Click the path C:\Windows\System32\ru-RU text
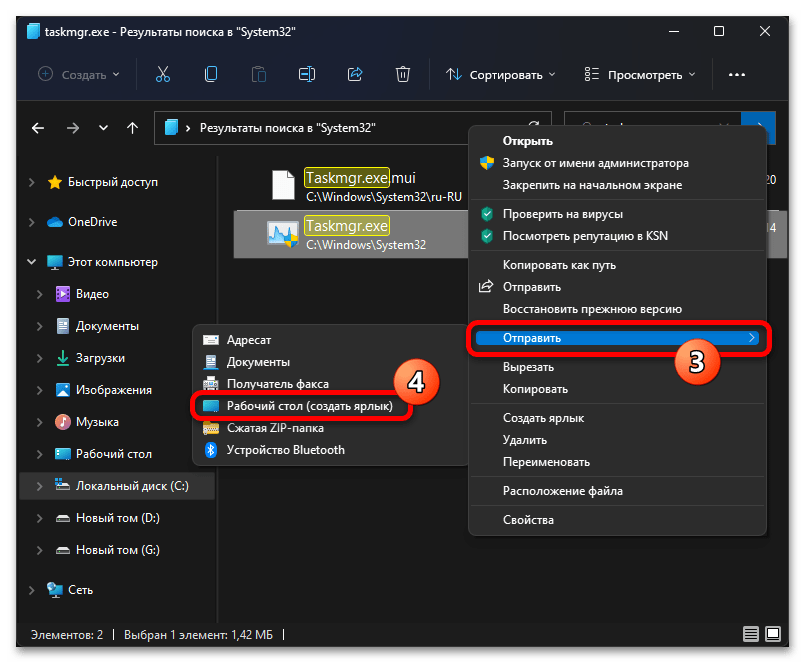805x663 pixels. coord(384,197)
